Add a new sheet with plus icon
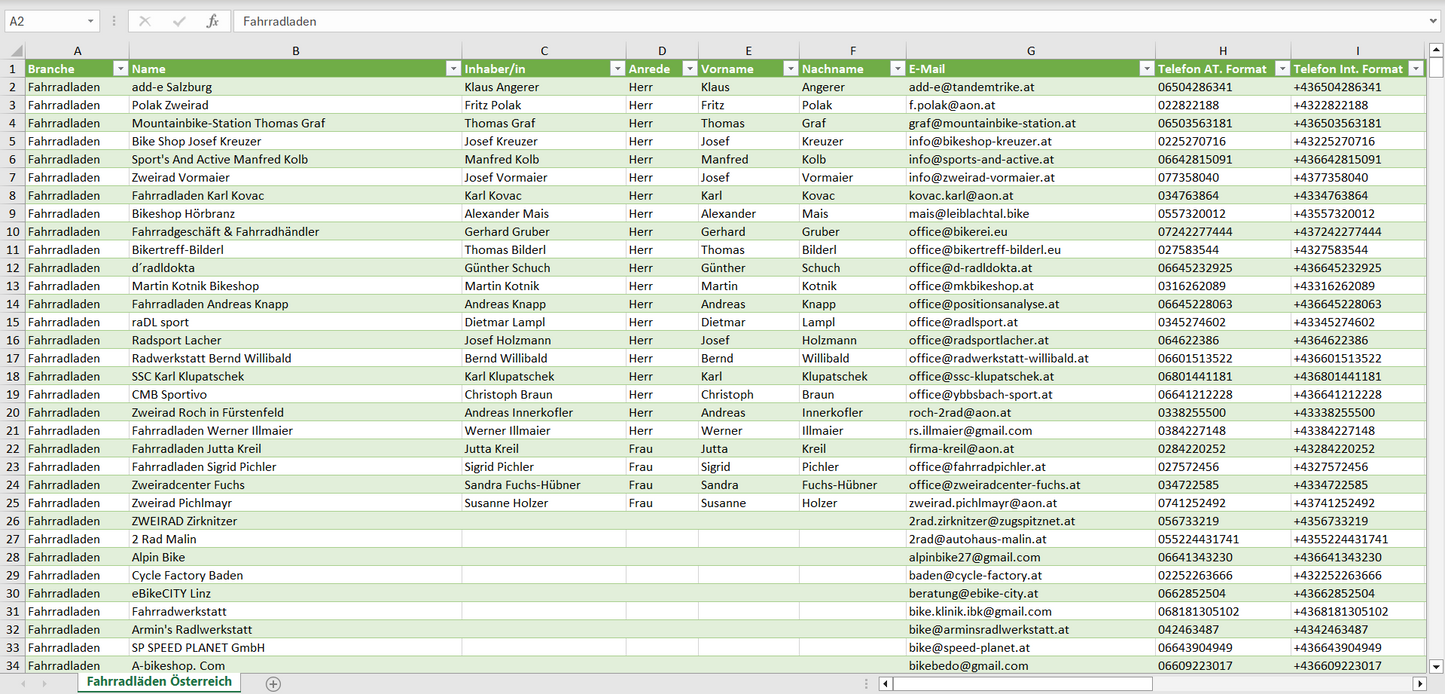Viewport: 1445px width, 694px height. 273,684
